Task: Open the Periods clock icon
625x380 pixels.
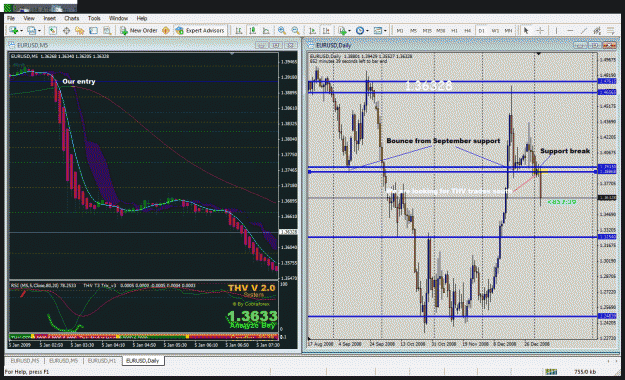Action: (360, 30)
